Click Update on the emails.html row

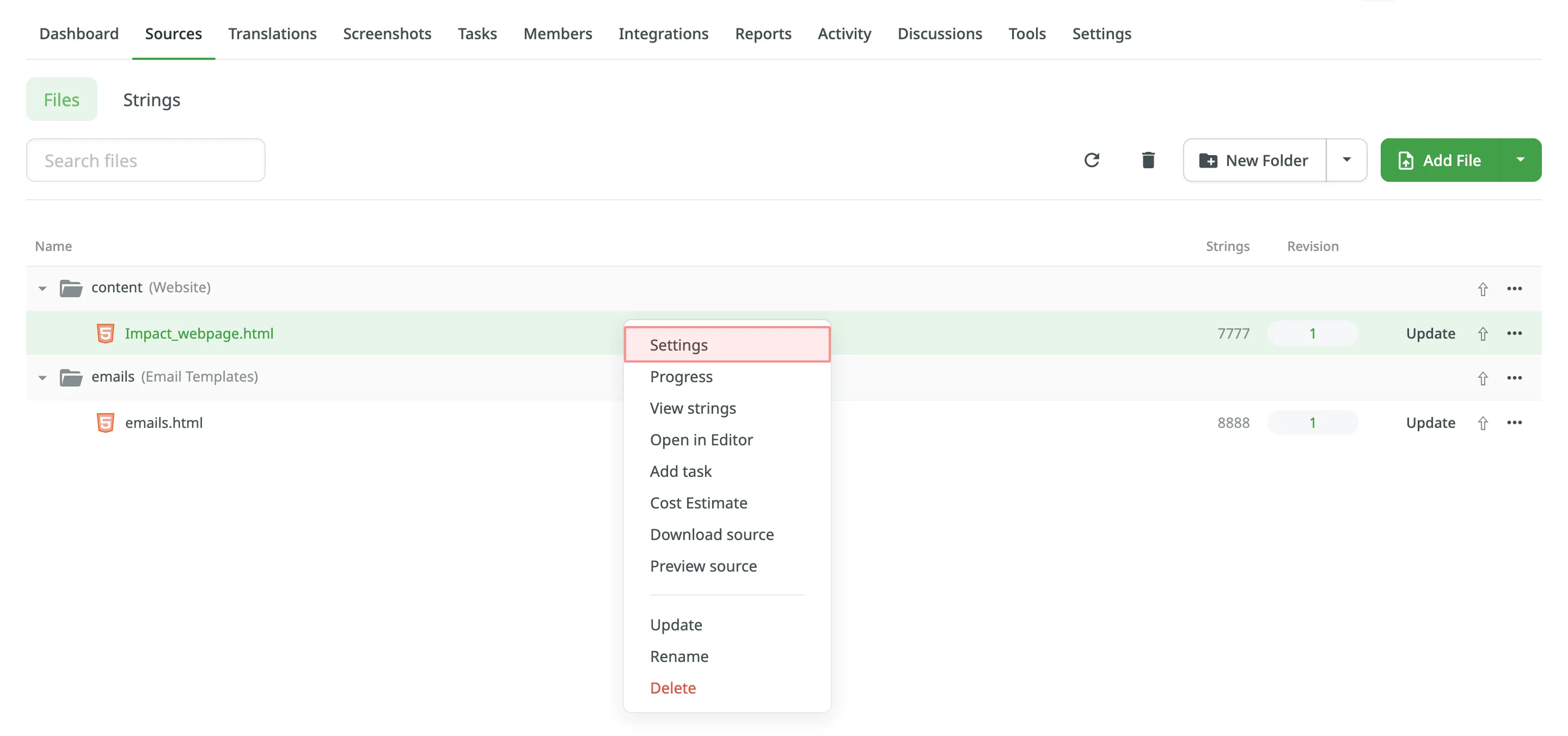coord(1430,422)
